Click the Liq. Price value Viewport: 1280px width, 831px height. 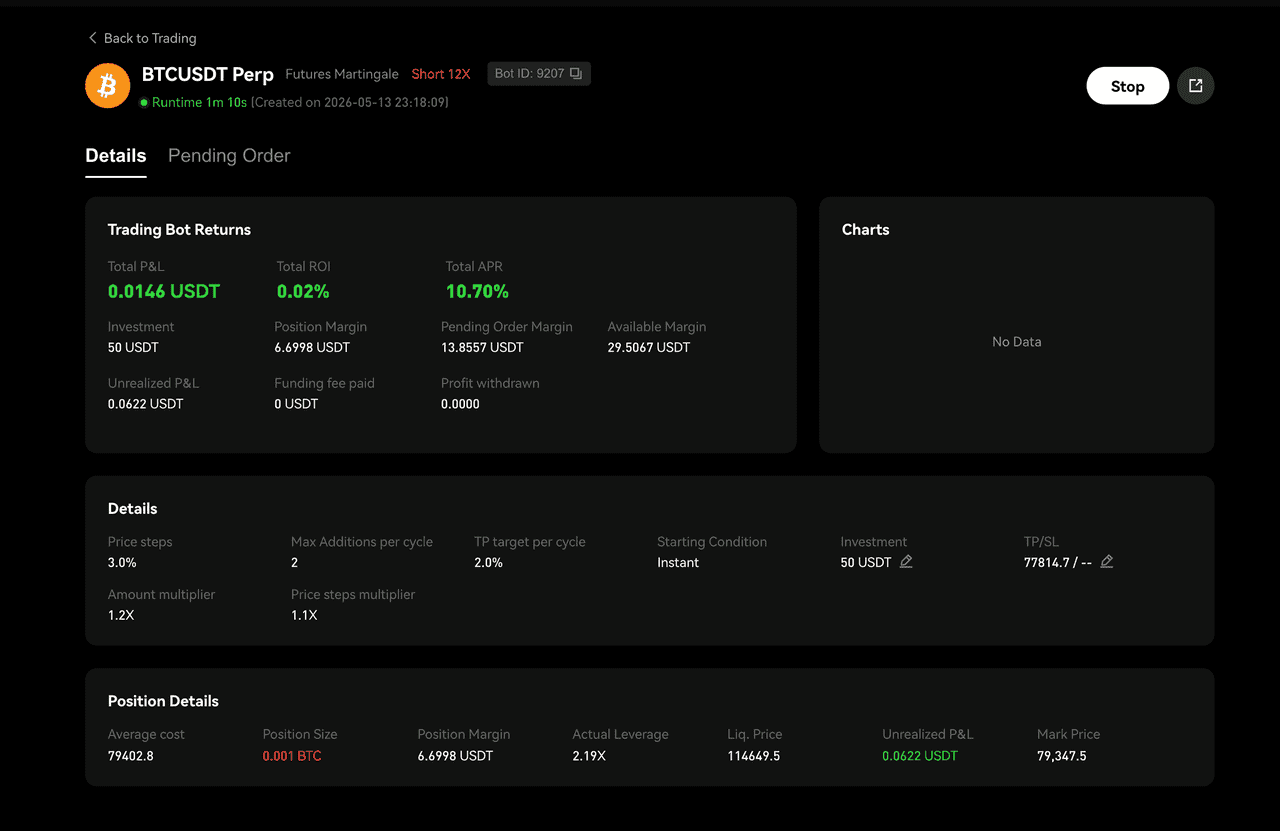coord(754,756)
